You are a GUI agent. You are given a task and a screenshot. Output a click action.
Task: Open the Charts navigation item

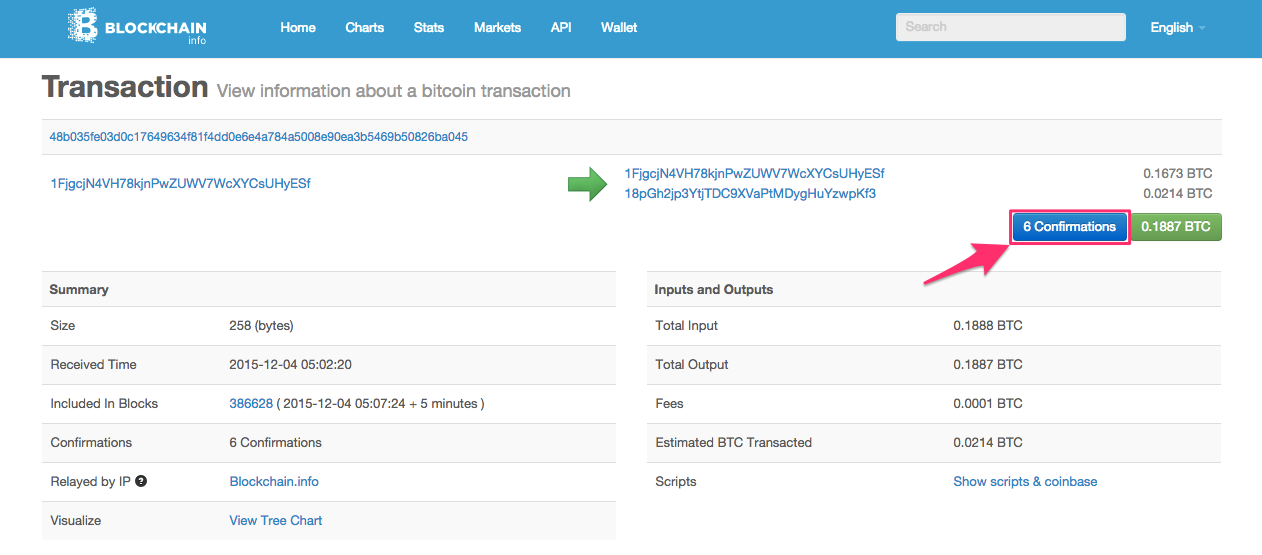pos(364,28)
